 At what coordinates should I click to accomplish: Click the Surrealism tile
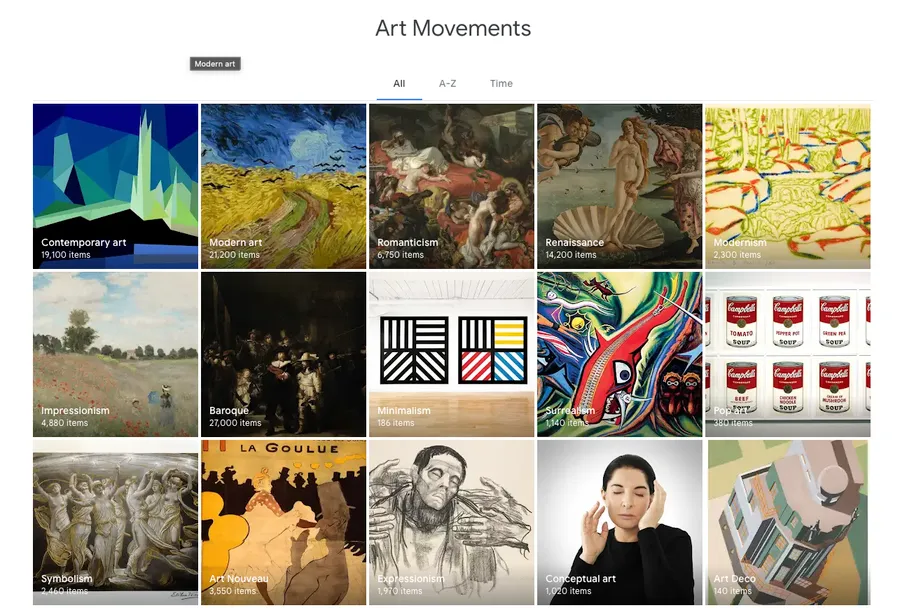point(620,354)
